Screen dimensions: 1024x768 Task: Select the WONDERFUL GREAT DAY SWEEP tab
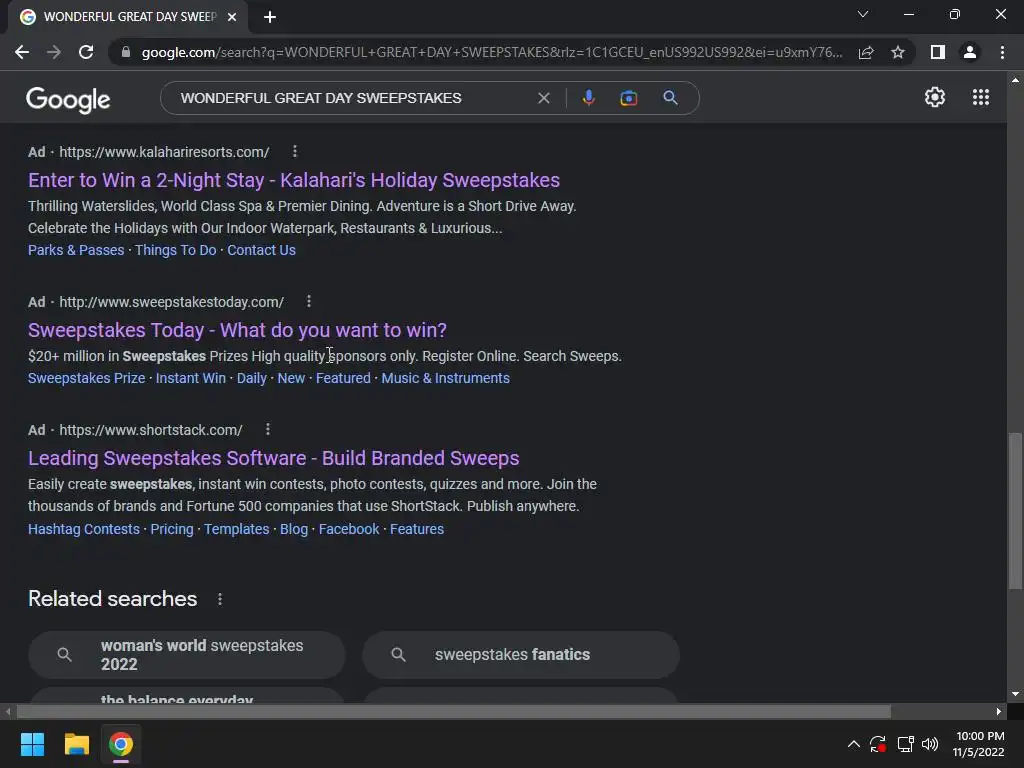(x=129, y=17)
